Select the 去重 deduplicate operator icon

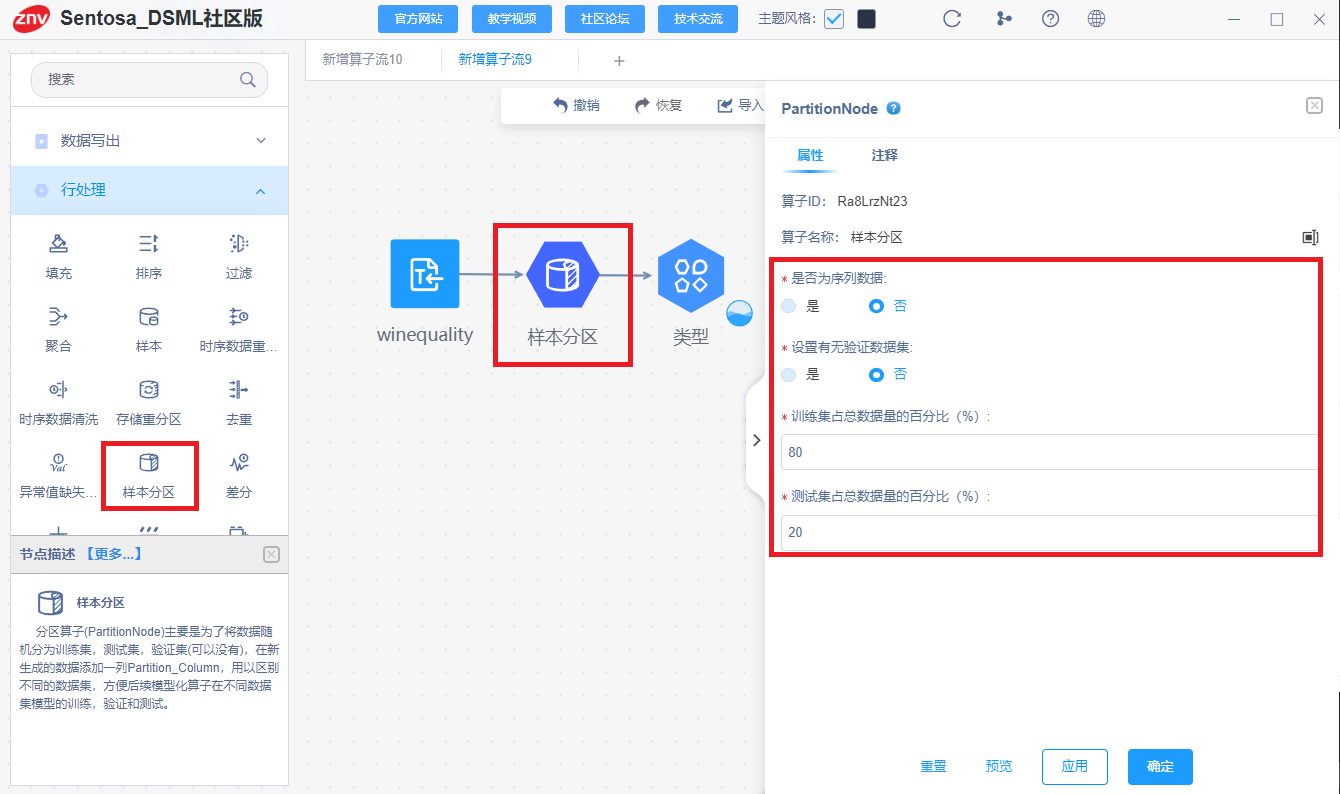pyautogui.click(x=238, y=389)
